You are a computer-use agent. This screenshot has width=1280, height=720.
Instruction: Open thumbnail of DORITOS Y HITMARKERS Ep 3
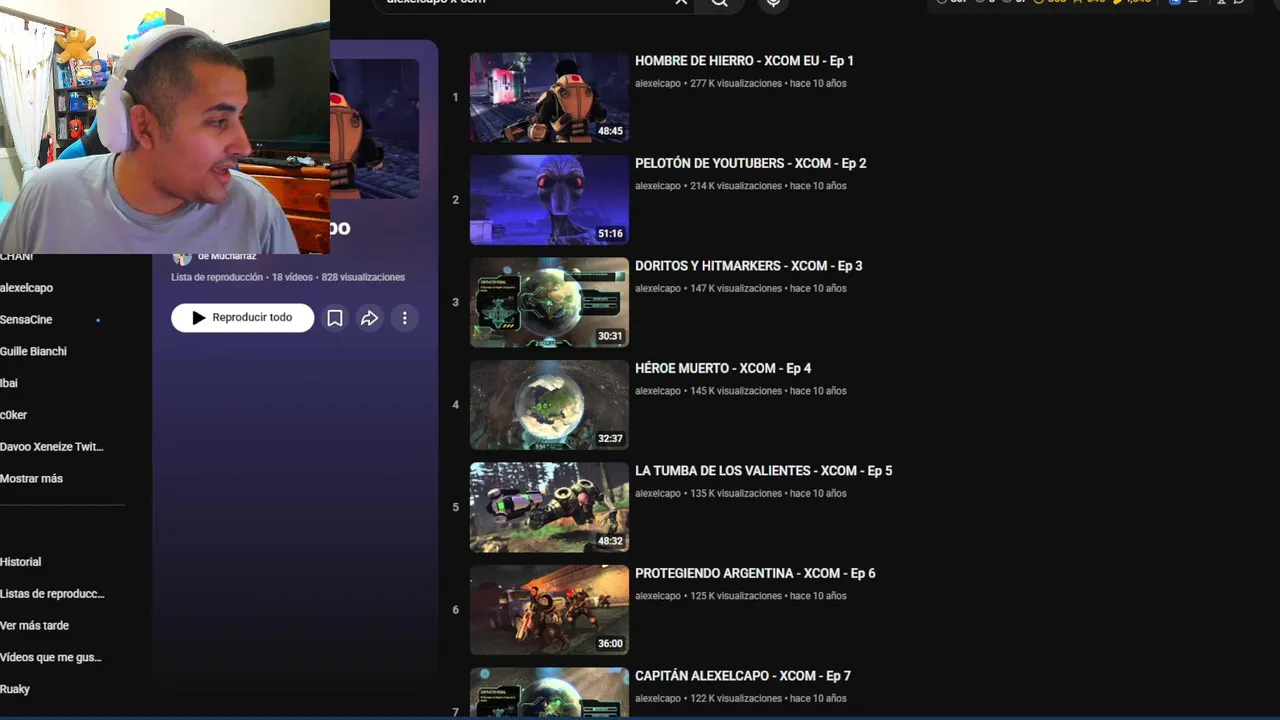click(549, 302)
